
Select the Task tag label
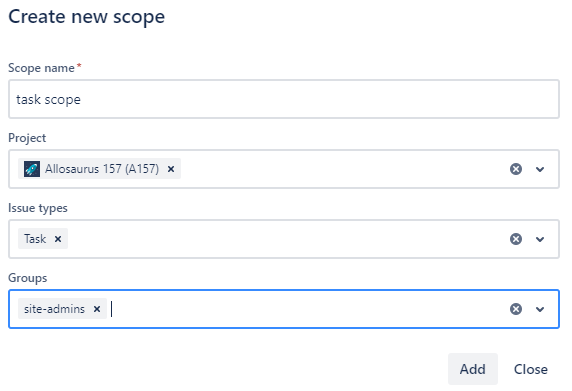(35, 239)
